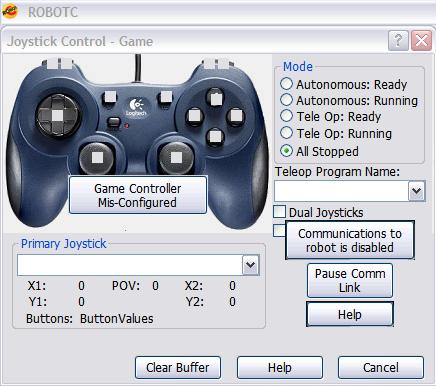Click the Y1 value readout
The width and height of the screenshot is (436, 386).
coord(81,302)
